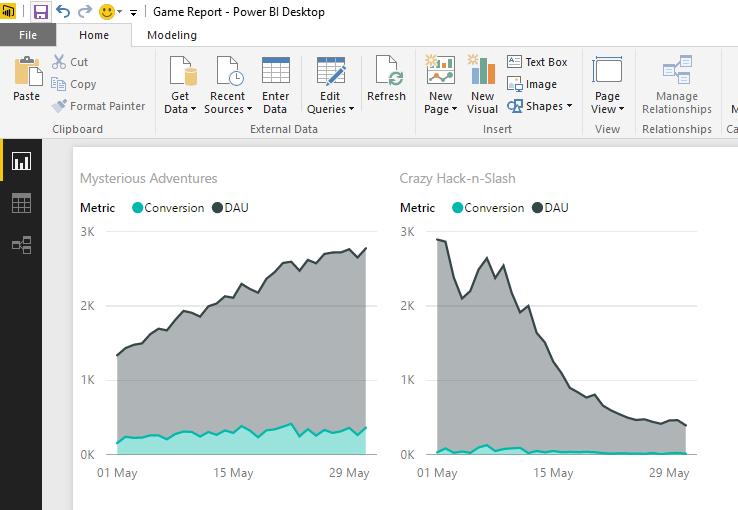738x510 pixels.
Task: Switch to the Modeling tab
Action: point(172,35)
